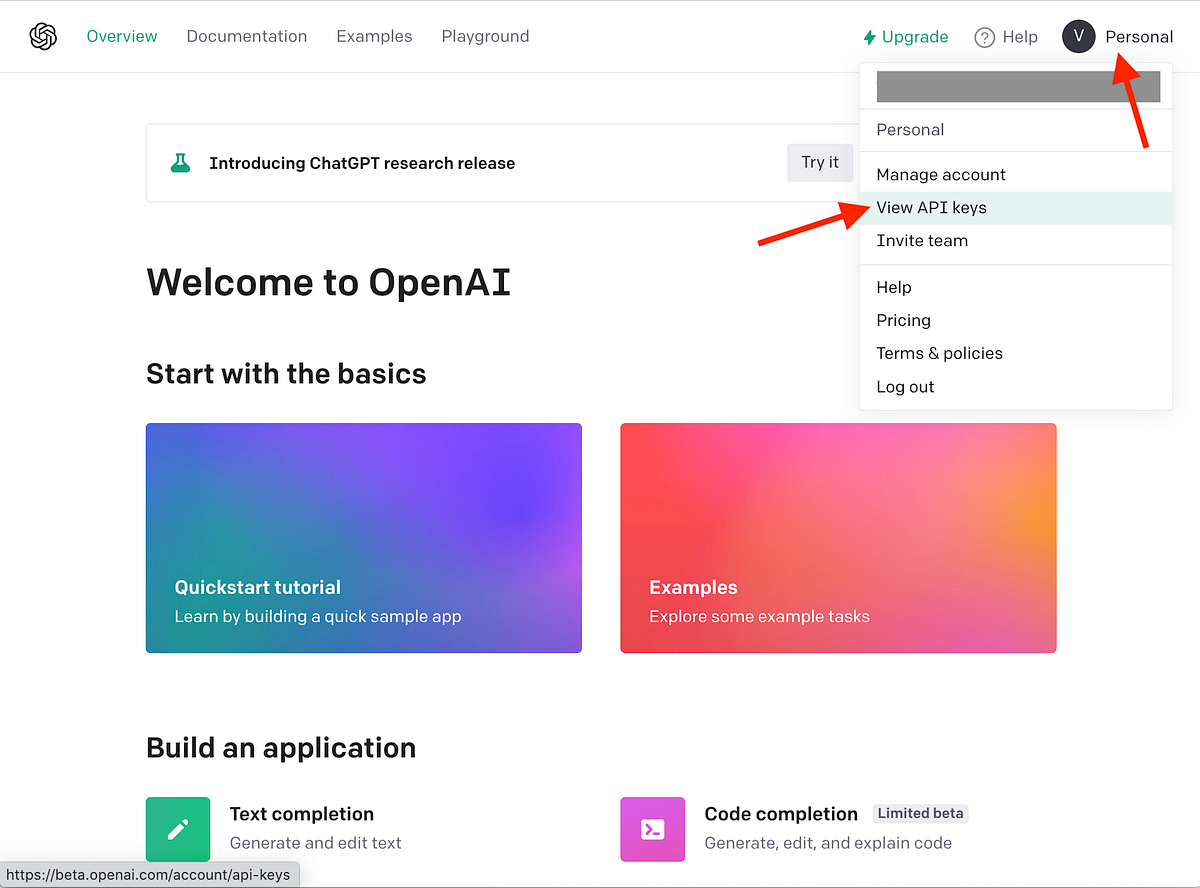Image resolution: width=1200 pixels, height=888 pixels.
Task: Select the green pencil Text completion icon
Action: pos(177,829)
